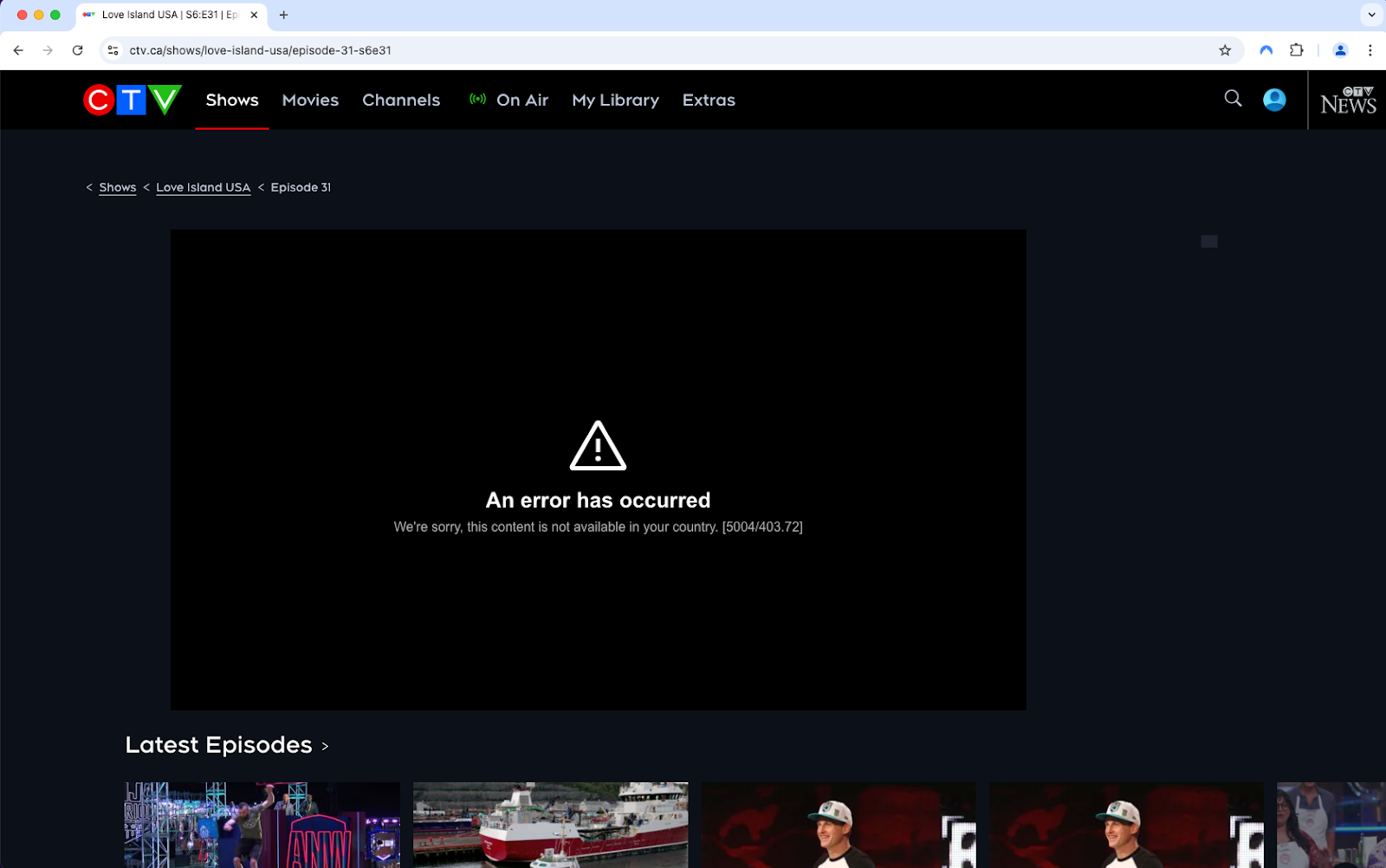Open the ship harbour episode thumbnail

pyautogui.click(x=551, y=825)
